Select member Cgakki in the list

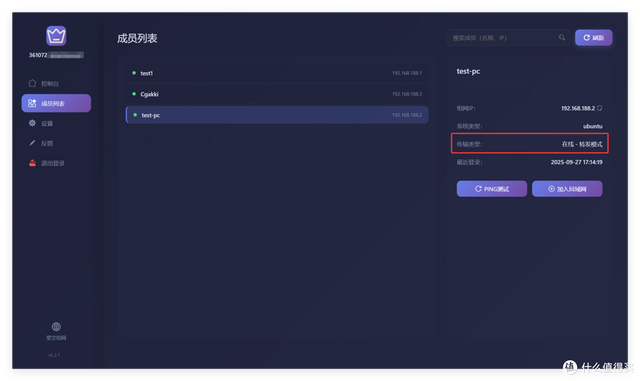pyautogui.click(x=277, y=94)
